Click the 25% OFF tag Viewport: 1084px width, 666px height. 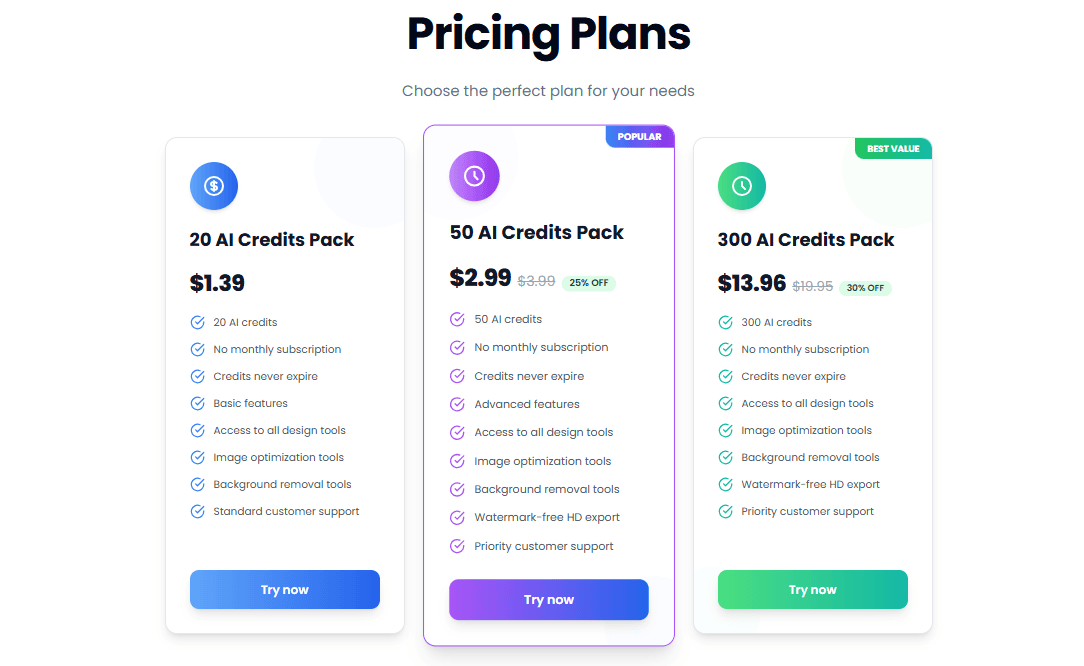coord(588,283)
